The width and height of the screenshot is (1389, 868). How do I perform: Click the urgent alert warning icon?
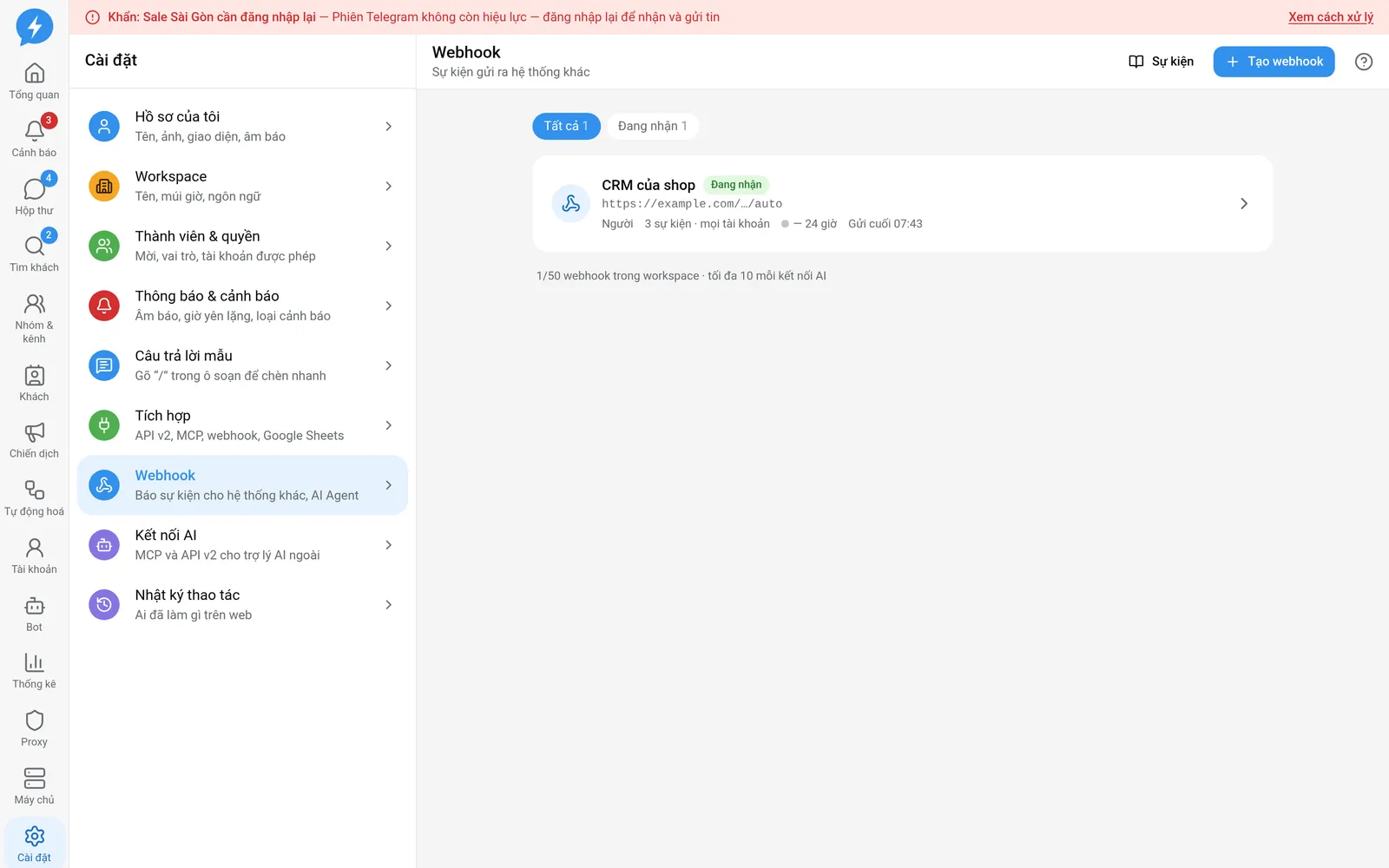click(x=93, y=17)
